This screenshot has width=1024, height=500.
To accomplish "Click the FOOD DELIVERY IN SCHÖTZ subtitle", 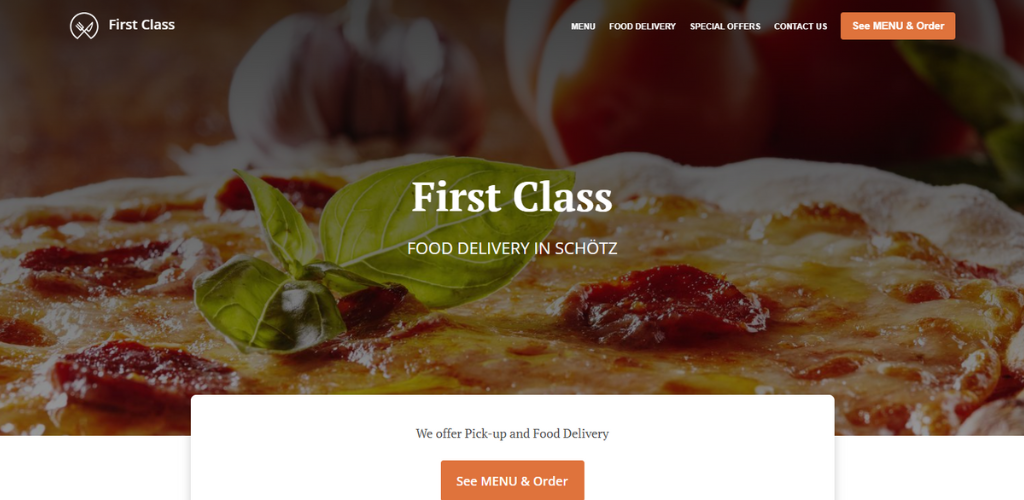I will (512, 249).
